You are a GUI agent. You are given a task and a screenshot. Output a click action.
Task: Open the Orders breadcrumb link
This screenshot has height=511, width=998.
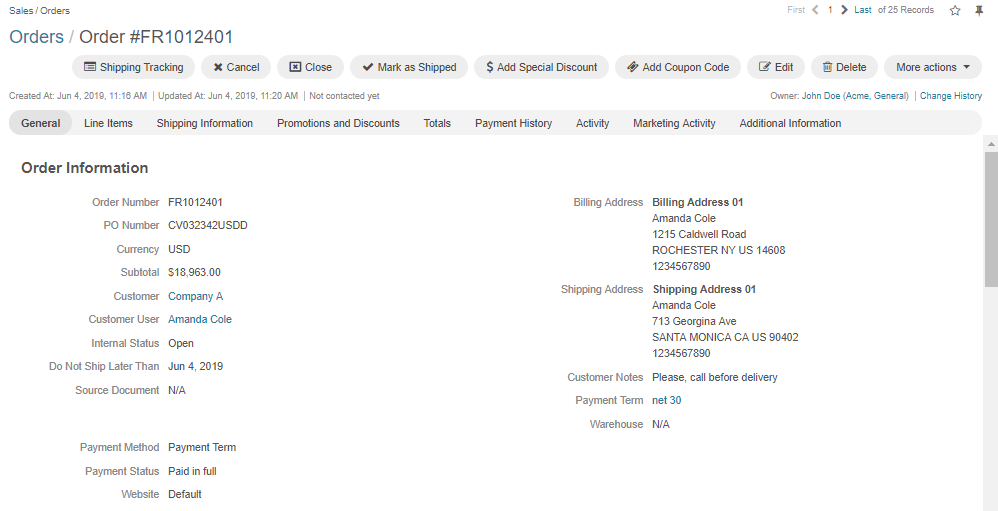[36, 37]
